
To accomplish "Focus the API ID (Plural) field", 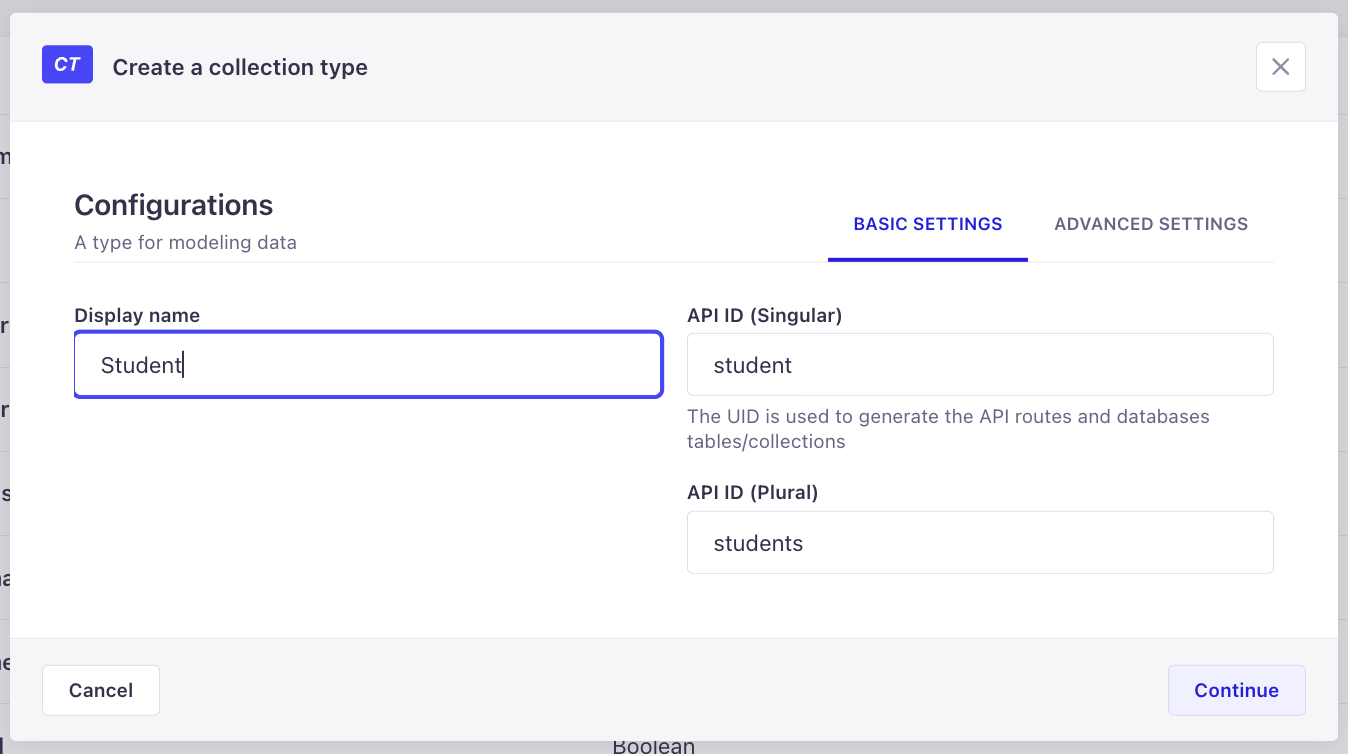I will point(979,543).
